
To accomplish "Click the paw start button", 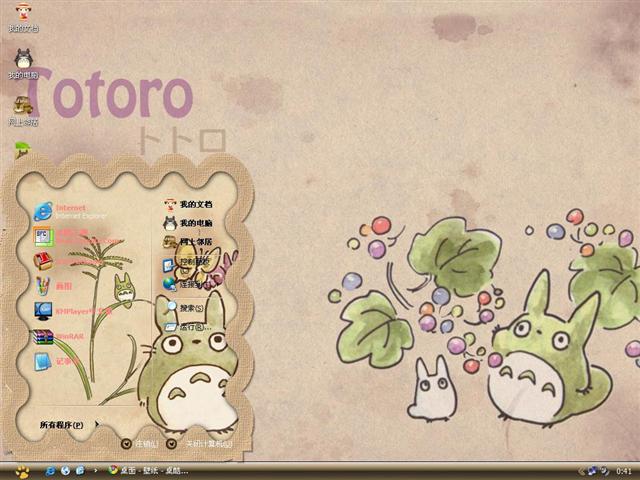I will tap(22, 471).
